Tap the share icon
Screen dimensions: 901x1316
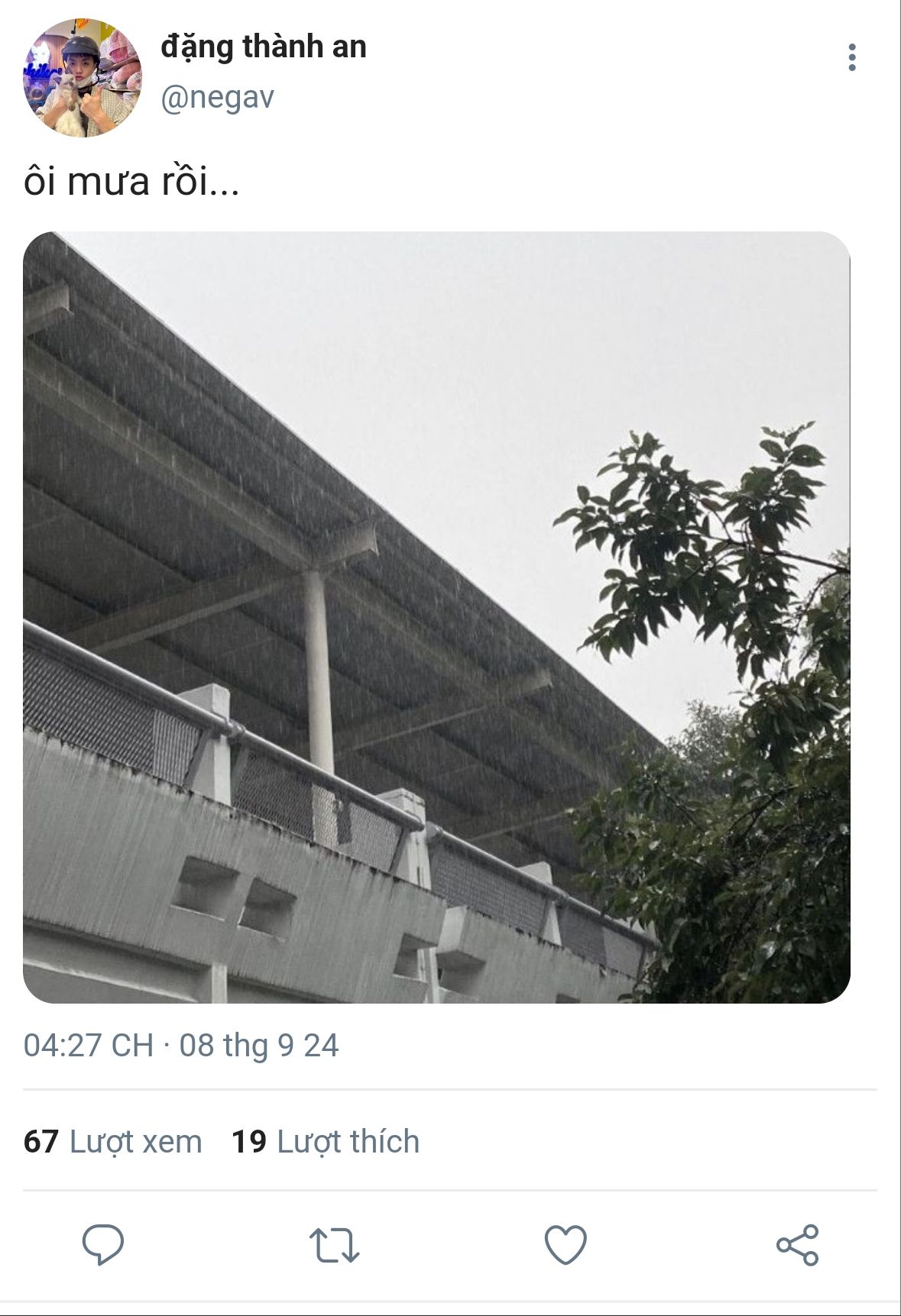click(x=797, y=1245)
